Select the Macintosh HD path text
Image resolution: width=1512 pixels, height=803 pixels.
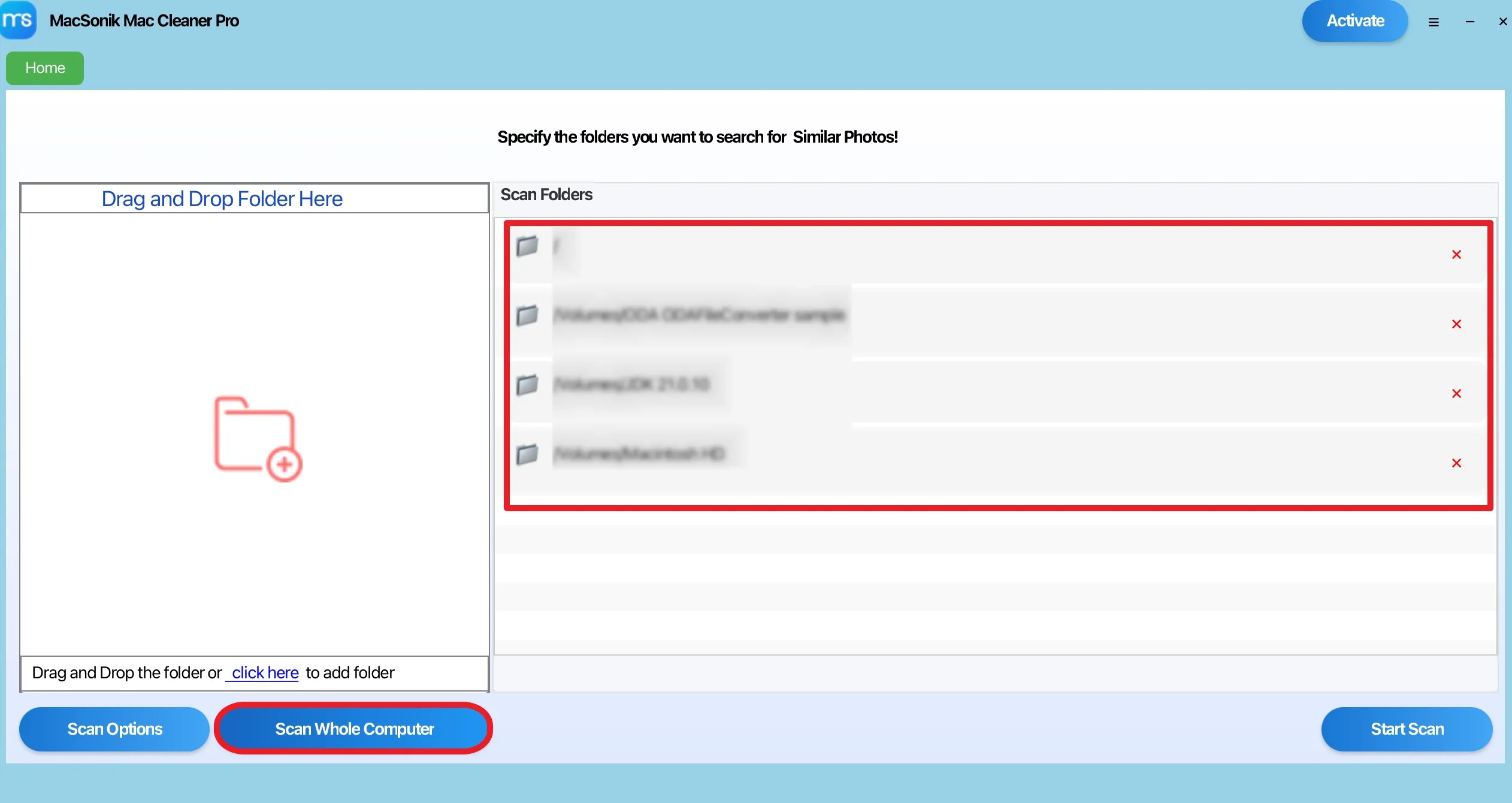pyautogui.click(x=639, y=454)
